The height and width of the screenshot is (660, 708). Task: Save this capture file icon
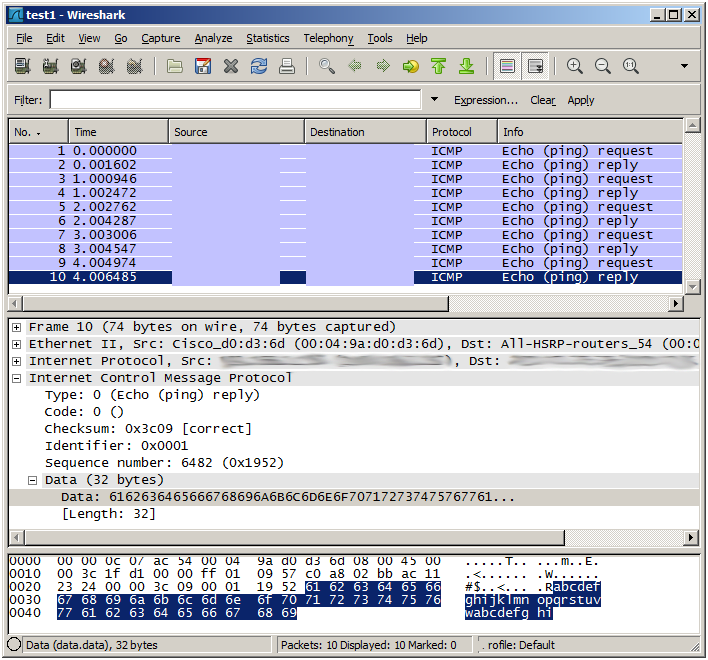point(203,66)
